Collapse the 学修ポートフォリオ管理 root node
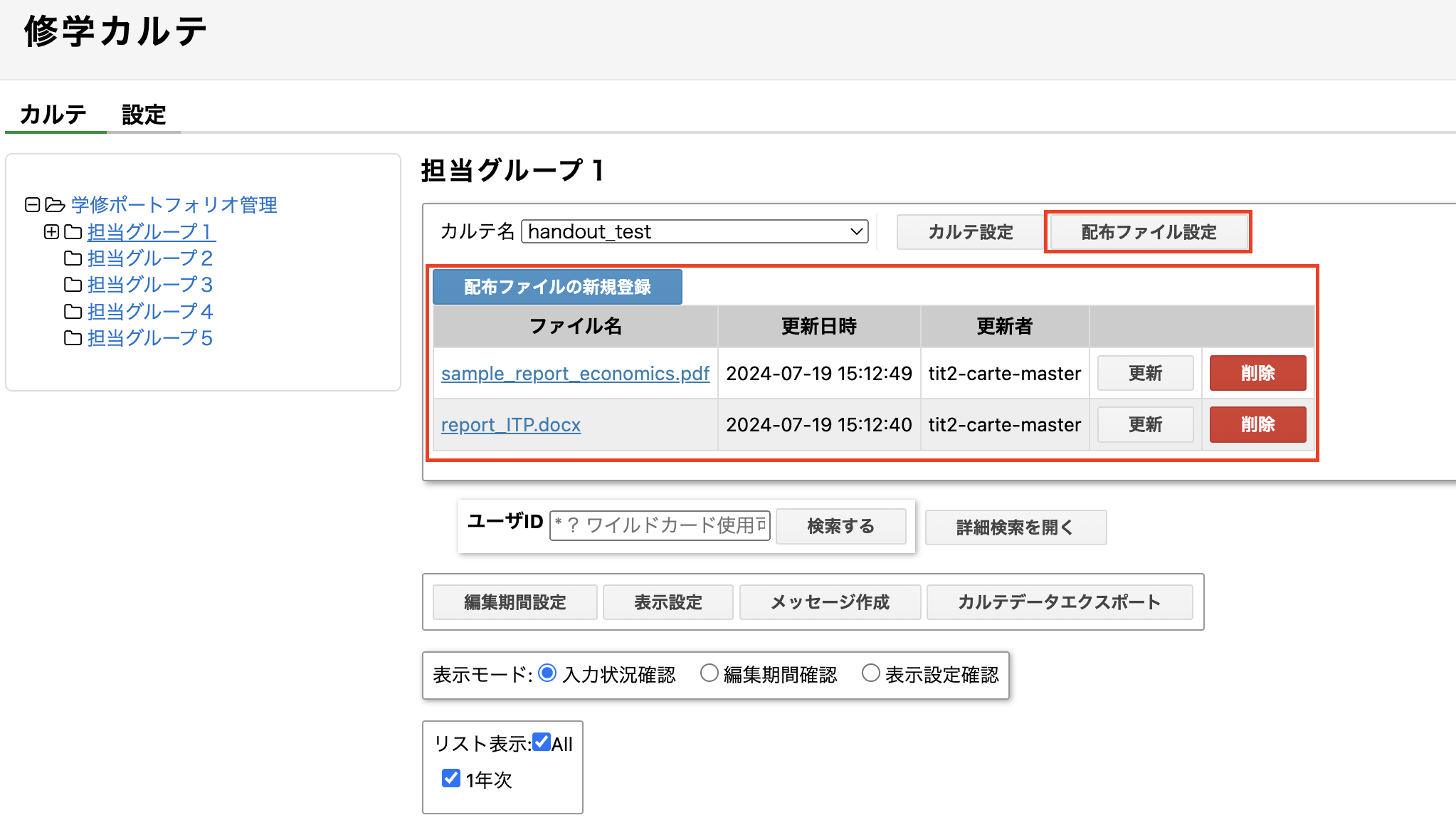 [32, 205]
